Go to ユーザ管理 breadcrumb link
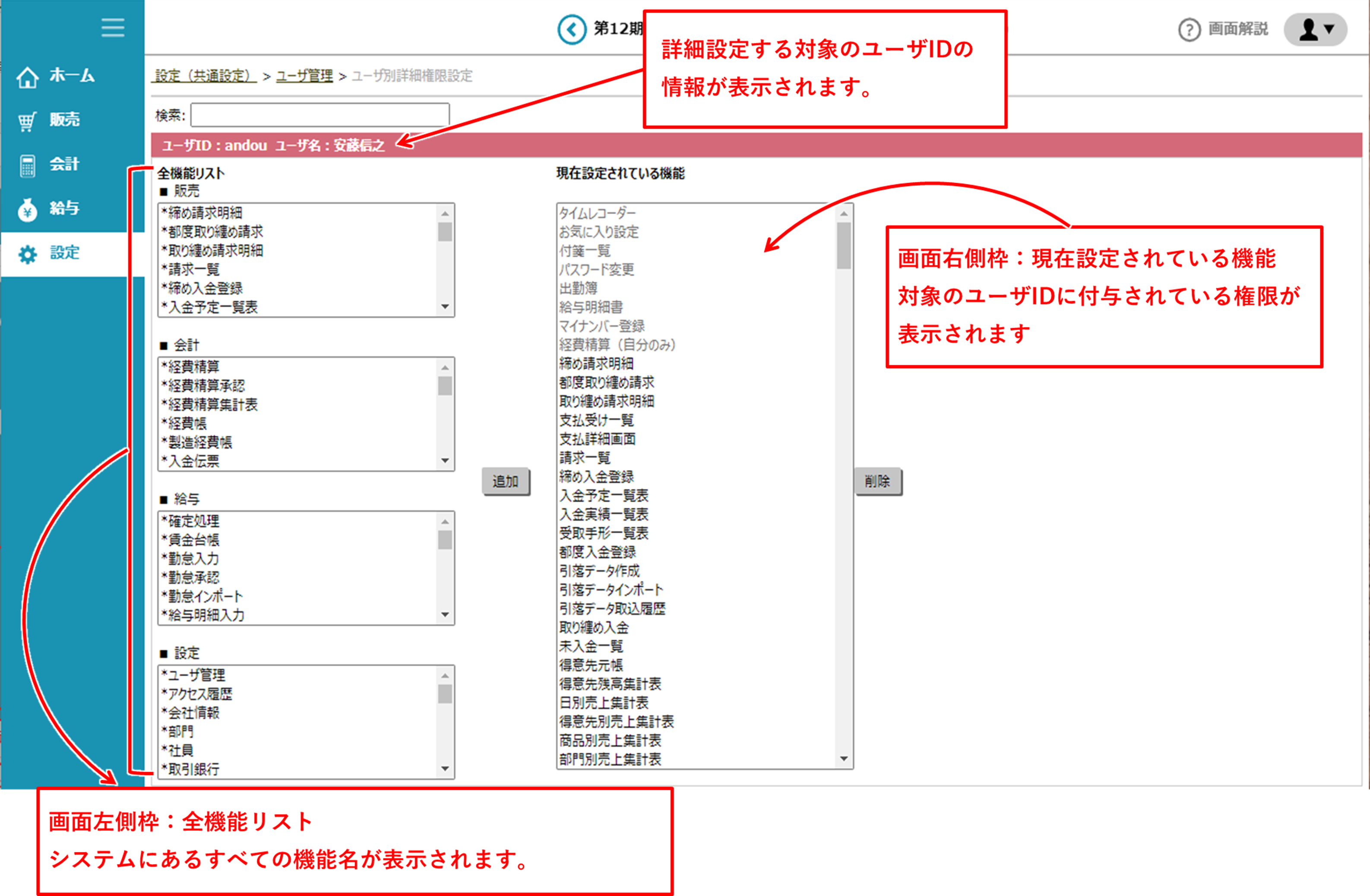The image size is (1370, 896). tap(304, 76)
